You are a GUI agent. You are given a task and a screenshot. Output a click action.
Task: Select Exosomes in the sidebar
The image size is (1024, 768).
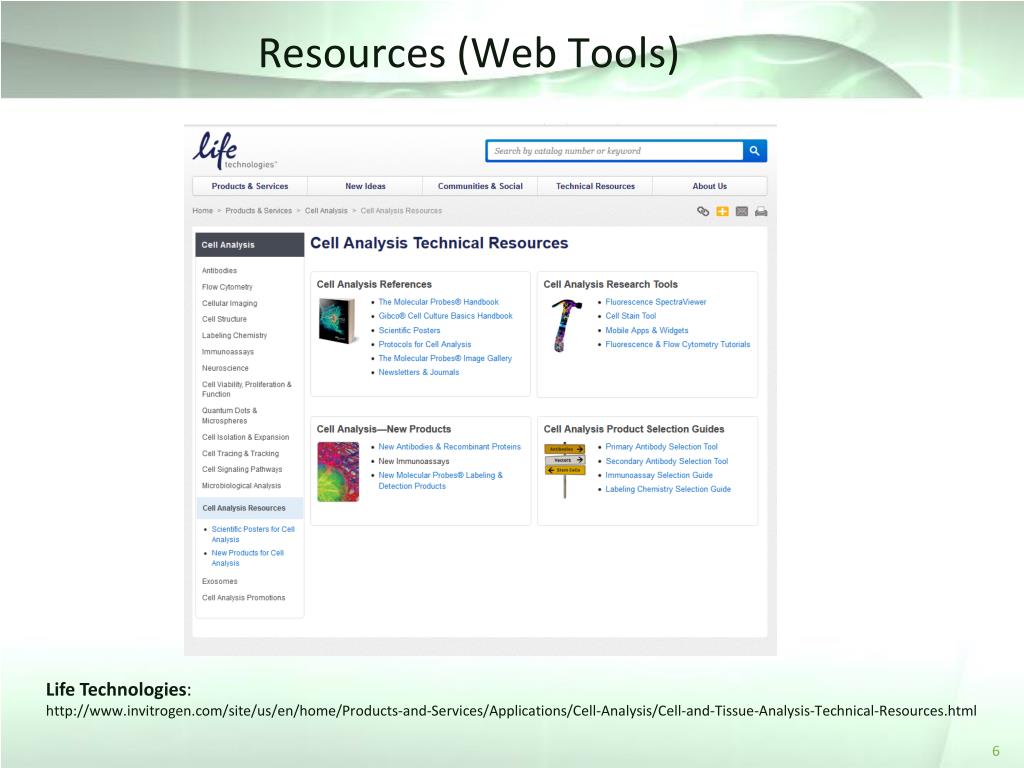click(219, 581)
